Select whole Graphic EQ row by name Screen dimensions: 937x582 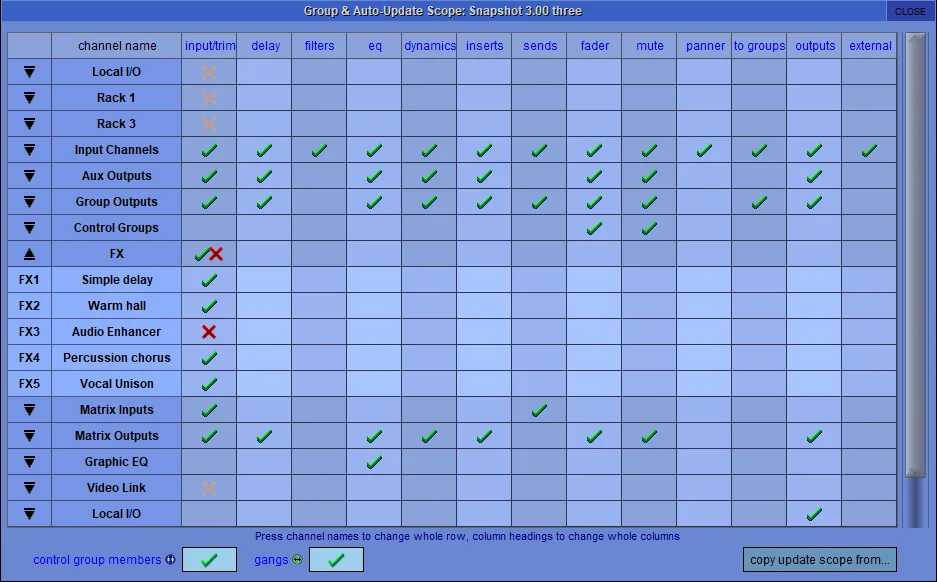[x=117, y=462]
